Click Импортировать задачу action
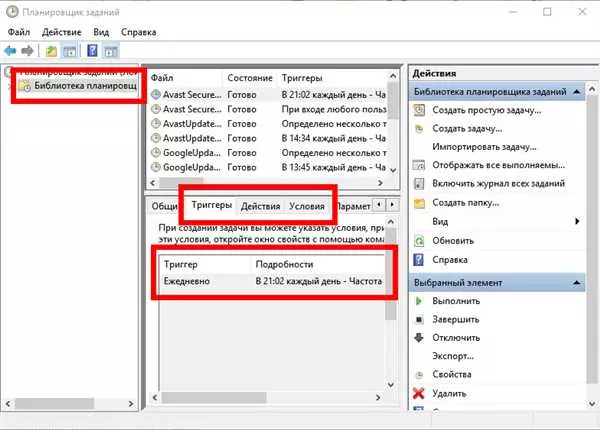600x430 pixels. (x=484, y=147)
